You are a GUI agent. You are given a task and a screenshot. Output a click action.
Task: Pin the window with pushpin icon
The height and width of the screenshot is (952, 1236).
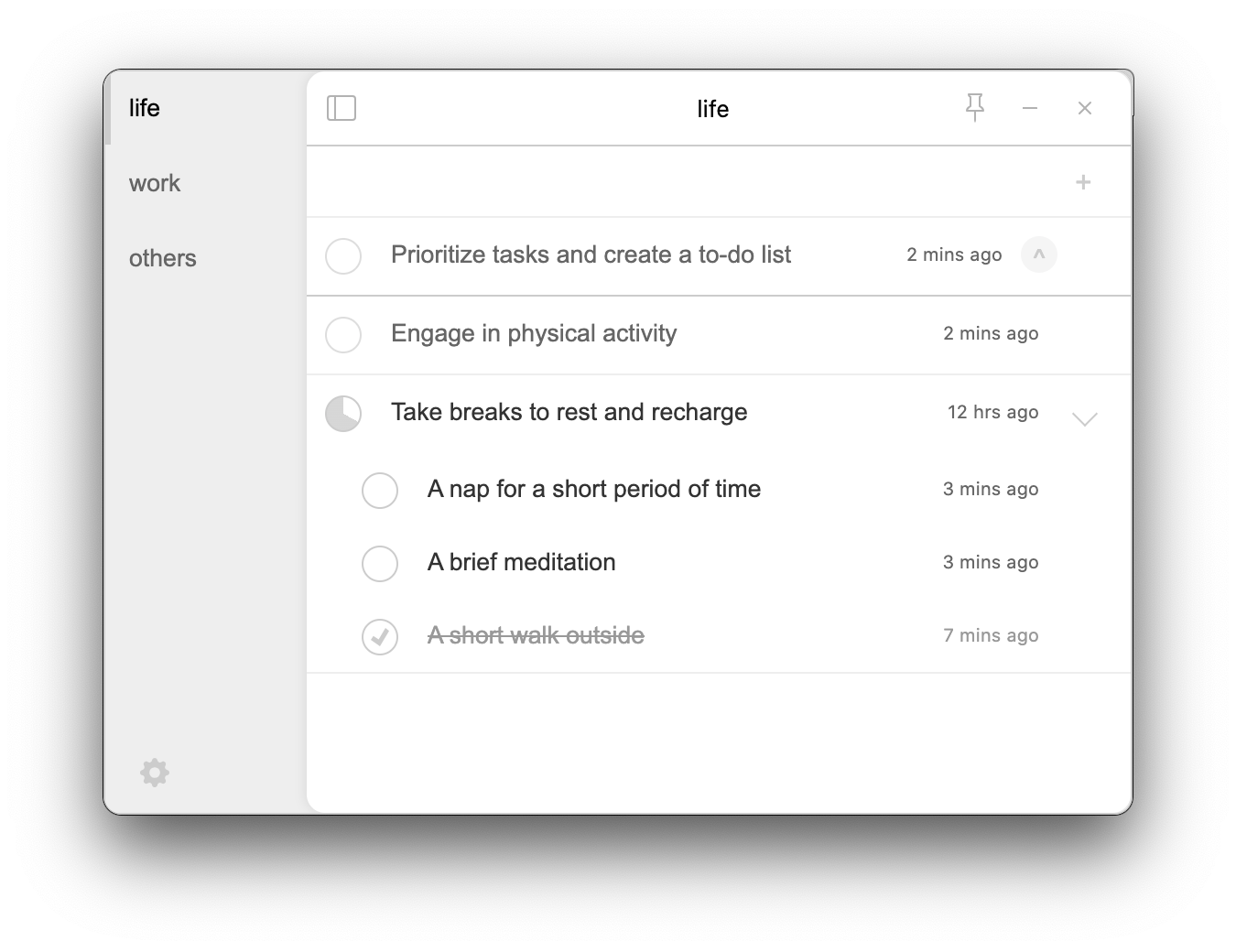[975, 108]
